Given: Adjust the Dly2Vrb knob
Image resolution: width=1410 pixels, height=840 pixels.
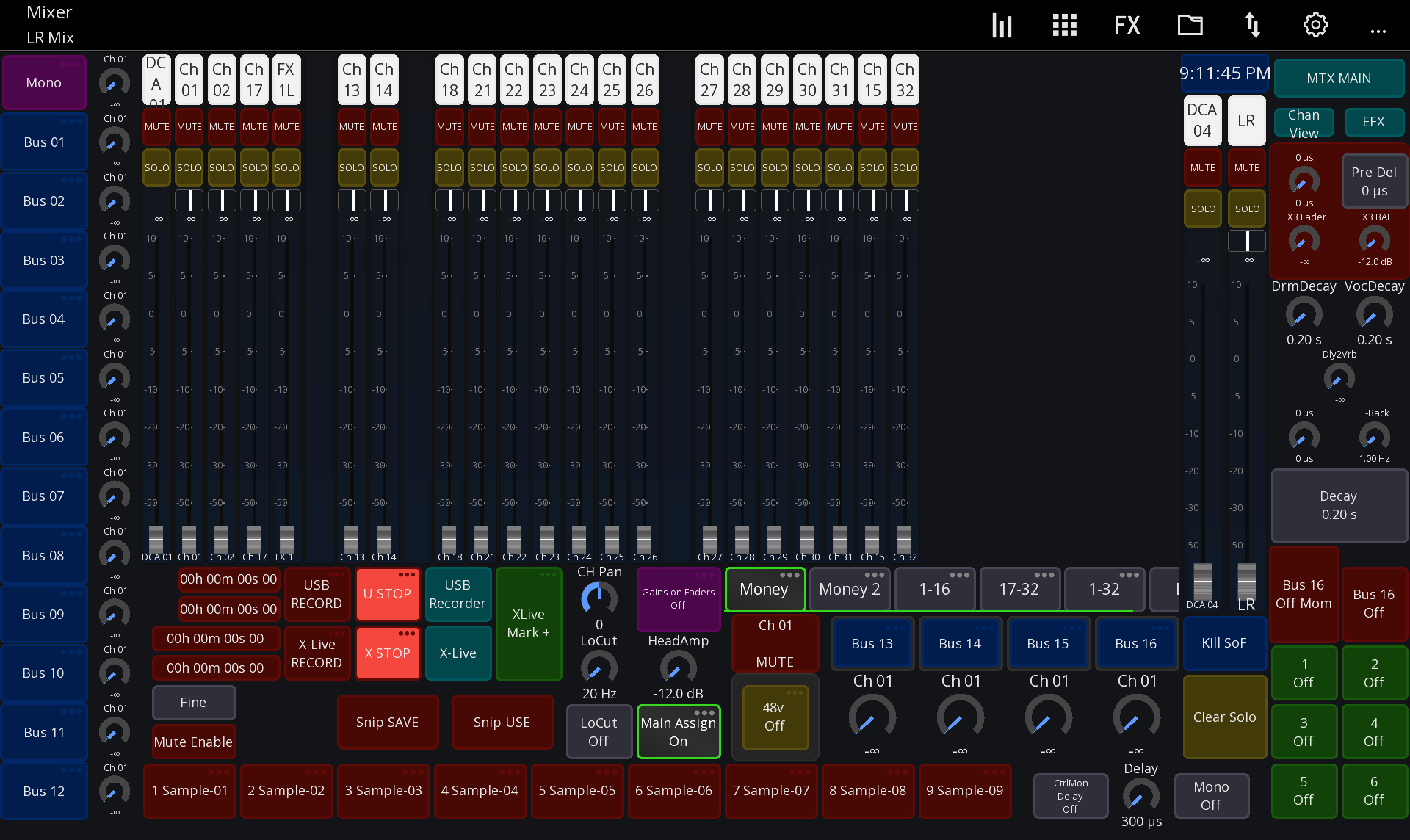Looking at the screenshot, I should tap(1339, 378).
